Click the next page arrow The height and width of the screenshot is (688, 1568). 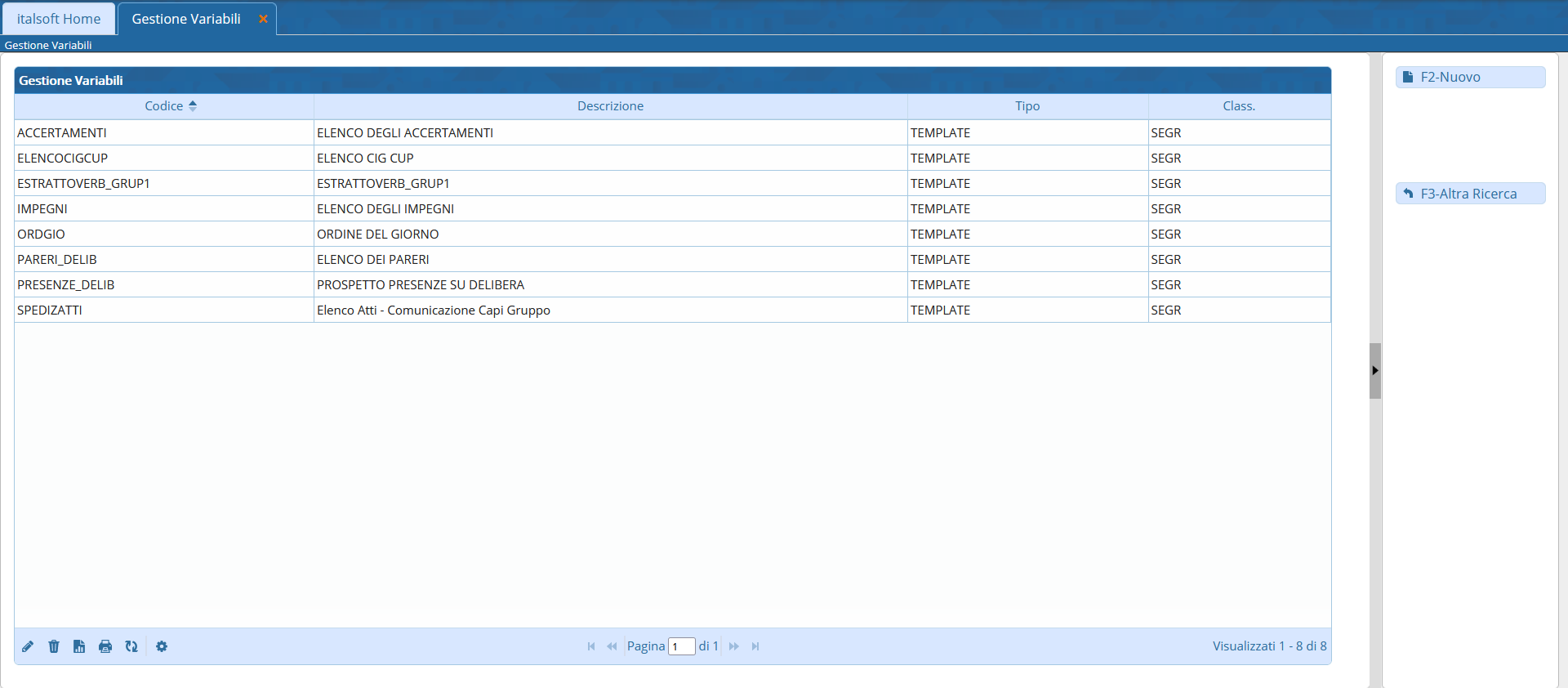(733, 646)
